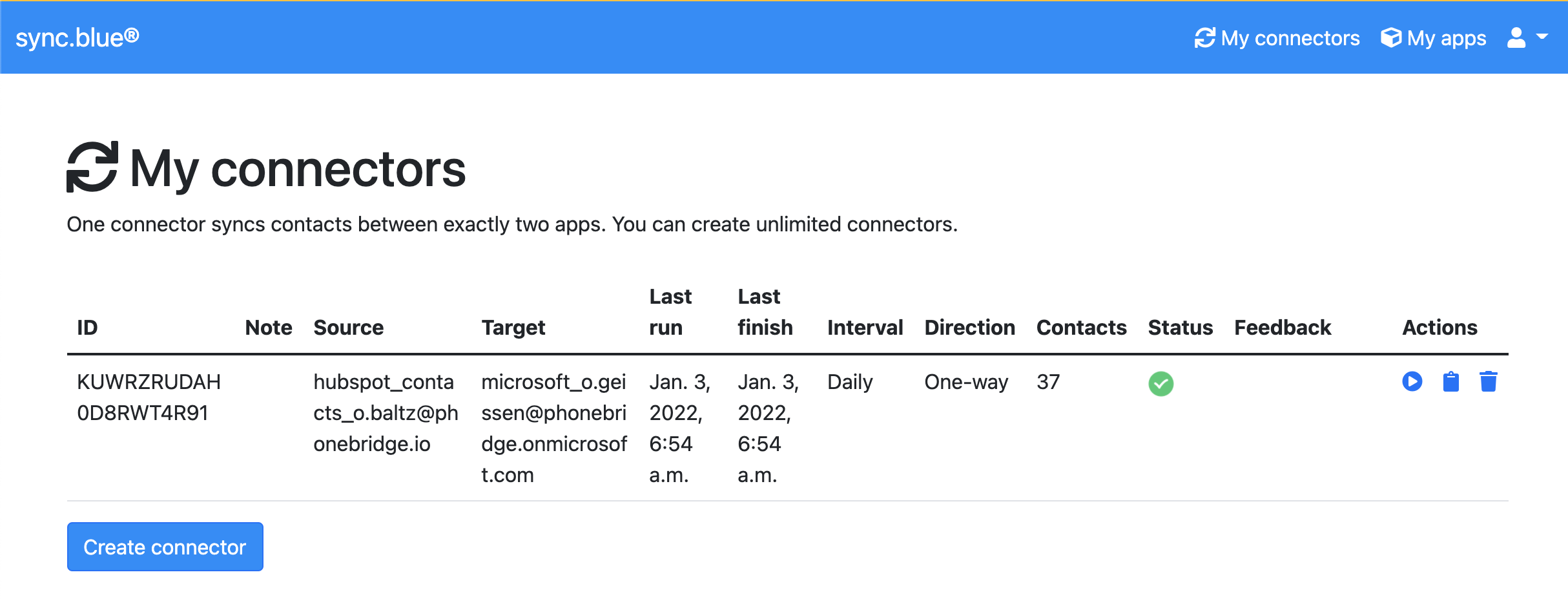Viewport: 1568px width, 601px height.
Task: Click the Contacts column header
Action: [x=1081, y=328]
